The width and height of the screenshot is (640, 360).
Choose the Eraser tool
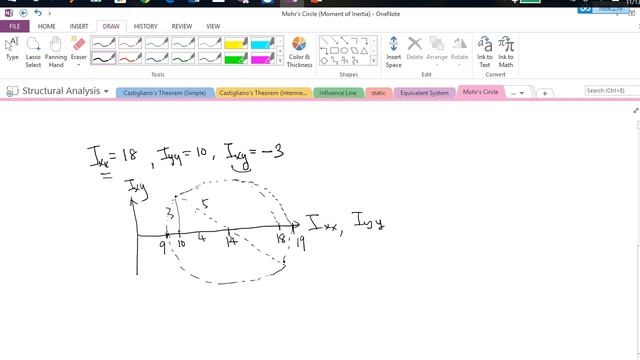tap(78, 48)
